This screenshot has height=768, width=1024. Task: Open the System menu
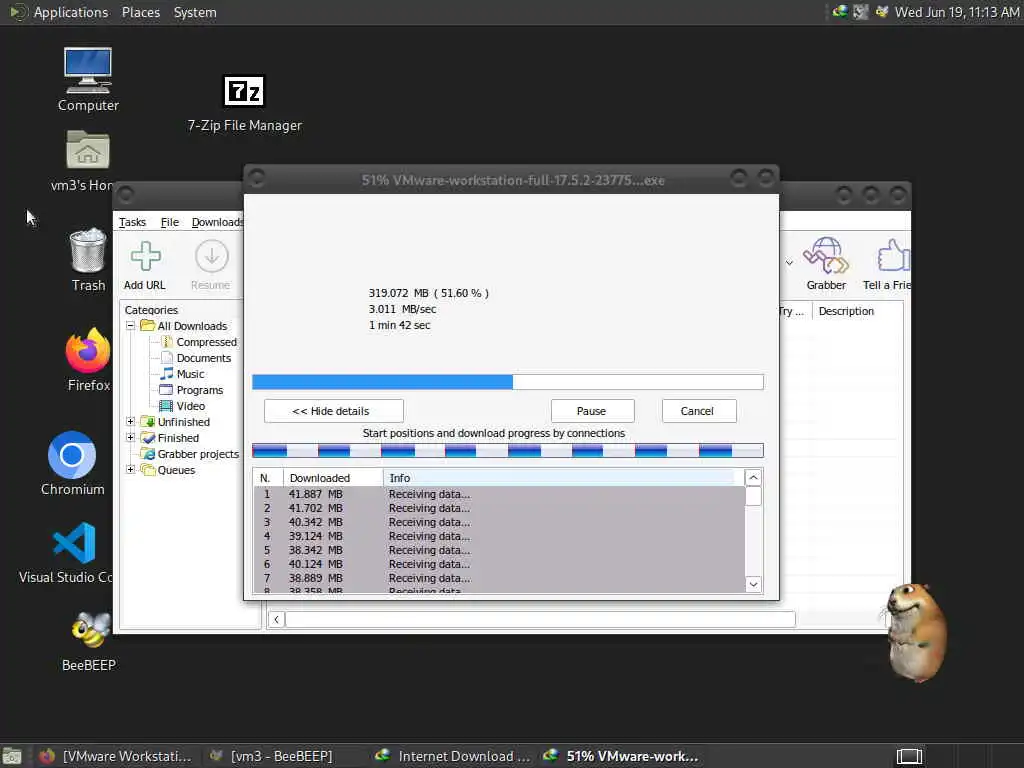tap(195, 12)
